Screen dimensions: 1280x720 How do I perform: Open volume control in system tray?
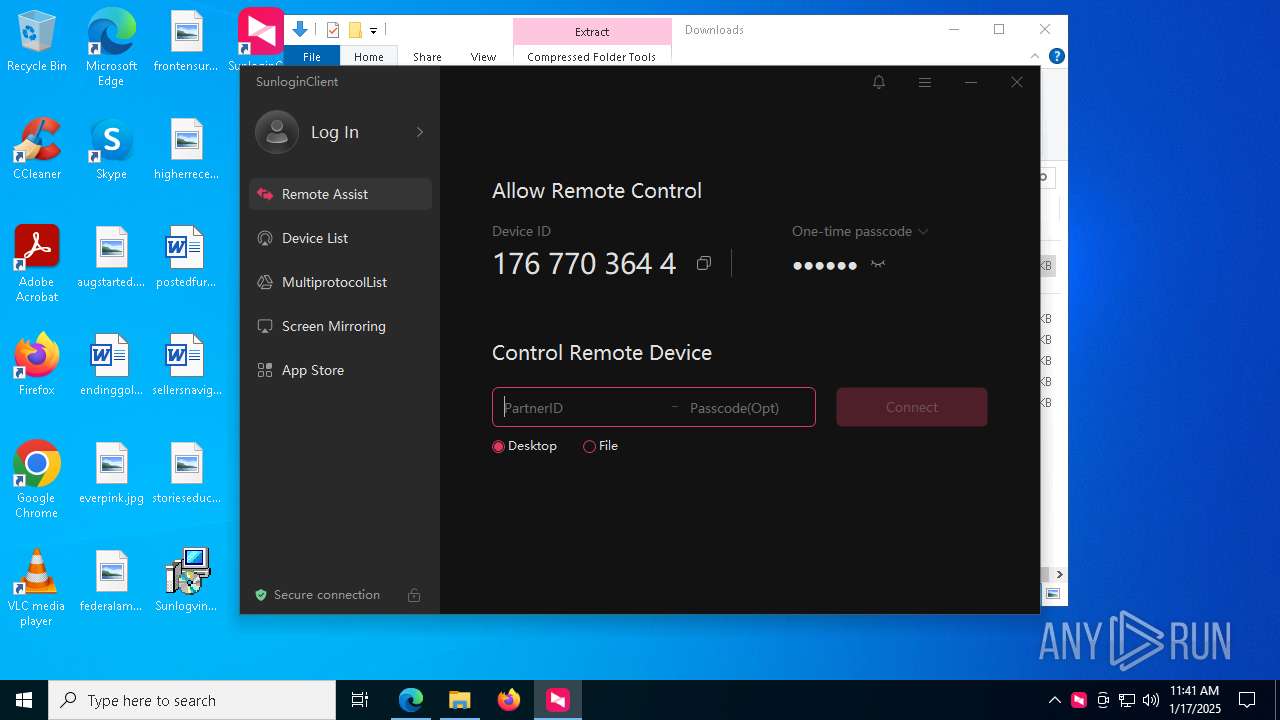point(1151,700)
